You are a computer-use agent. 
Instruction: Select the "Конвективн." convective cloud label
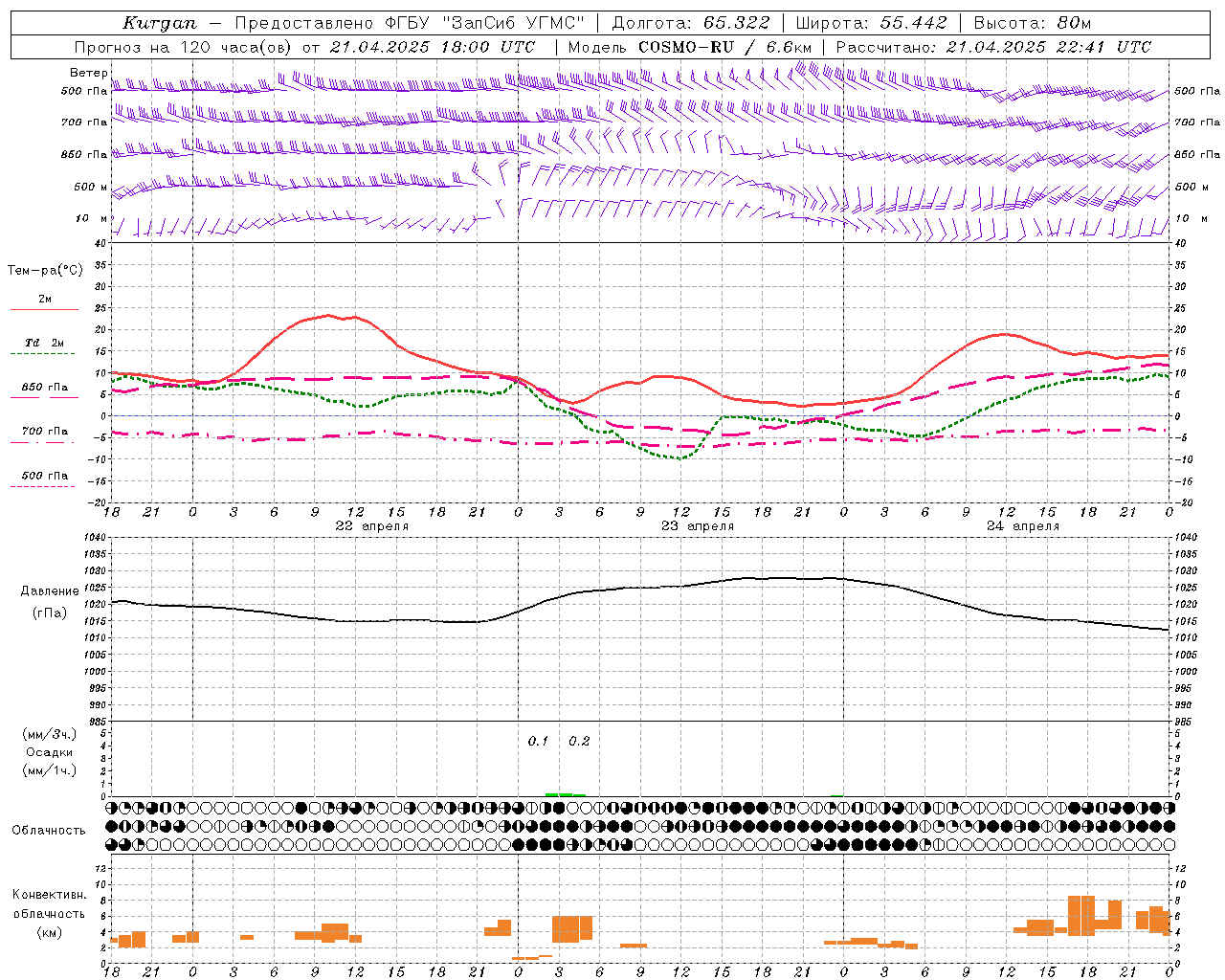tap(49, 895)
